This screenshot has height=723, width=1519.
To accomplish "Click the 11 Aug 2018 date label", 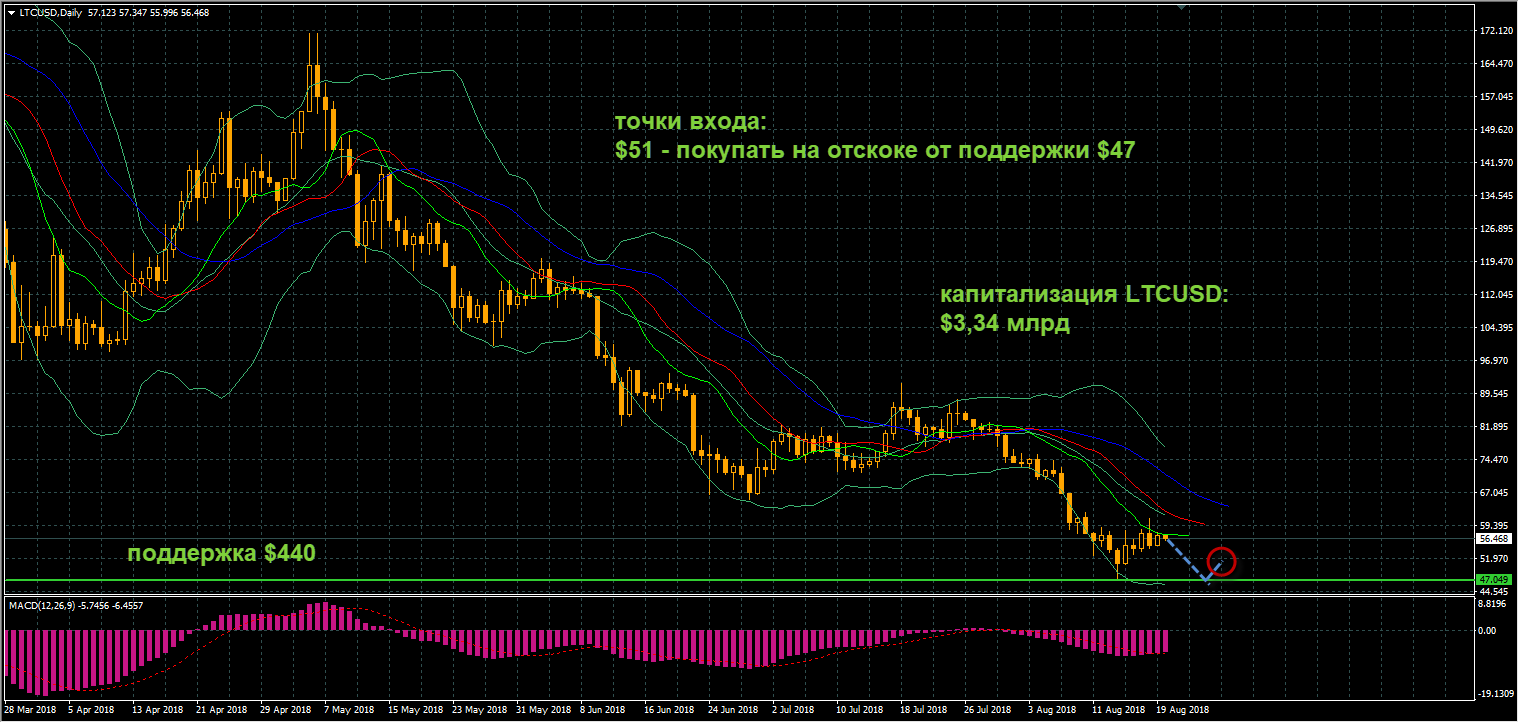I will coord(1118,710).
